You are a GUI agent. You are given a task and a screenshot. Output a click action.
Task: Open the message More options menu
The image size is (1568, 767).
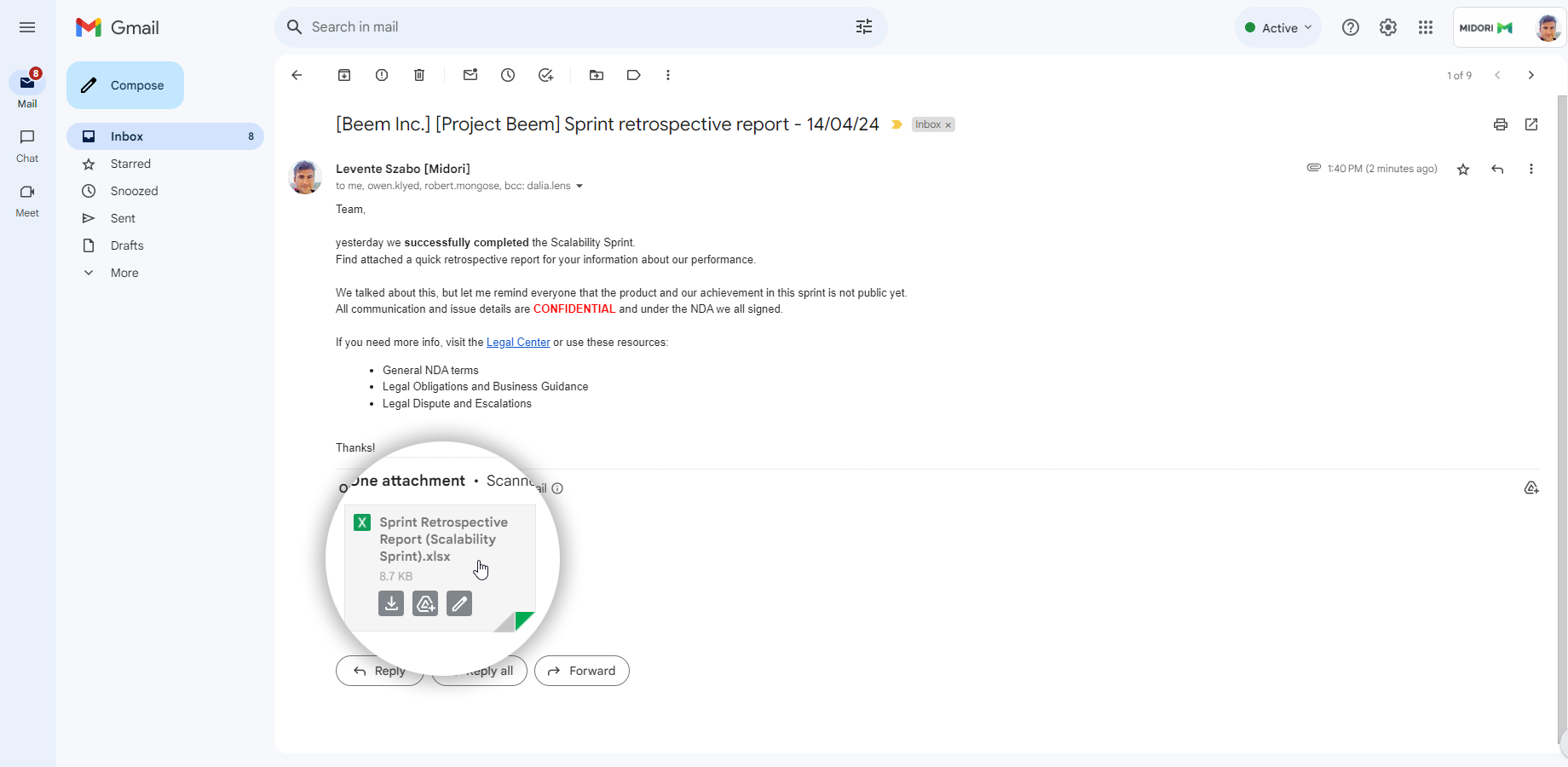point(1531,170)
